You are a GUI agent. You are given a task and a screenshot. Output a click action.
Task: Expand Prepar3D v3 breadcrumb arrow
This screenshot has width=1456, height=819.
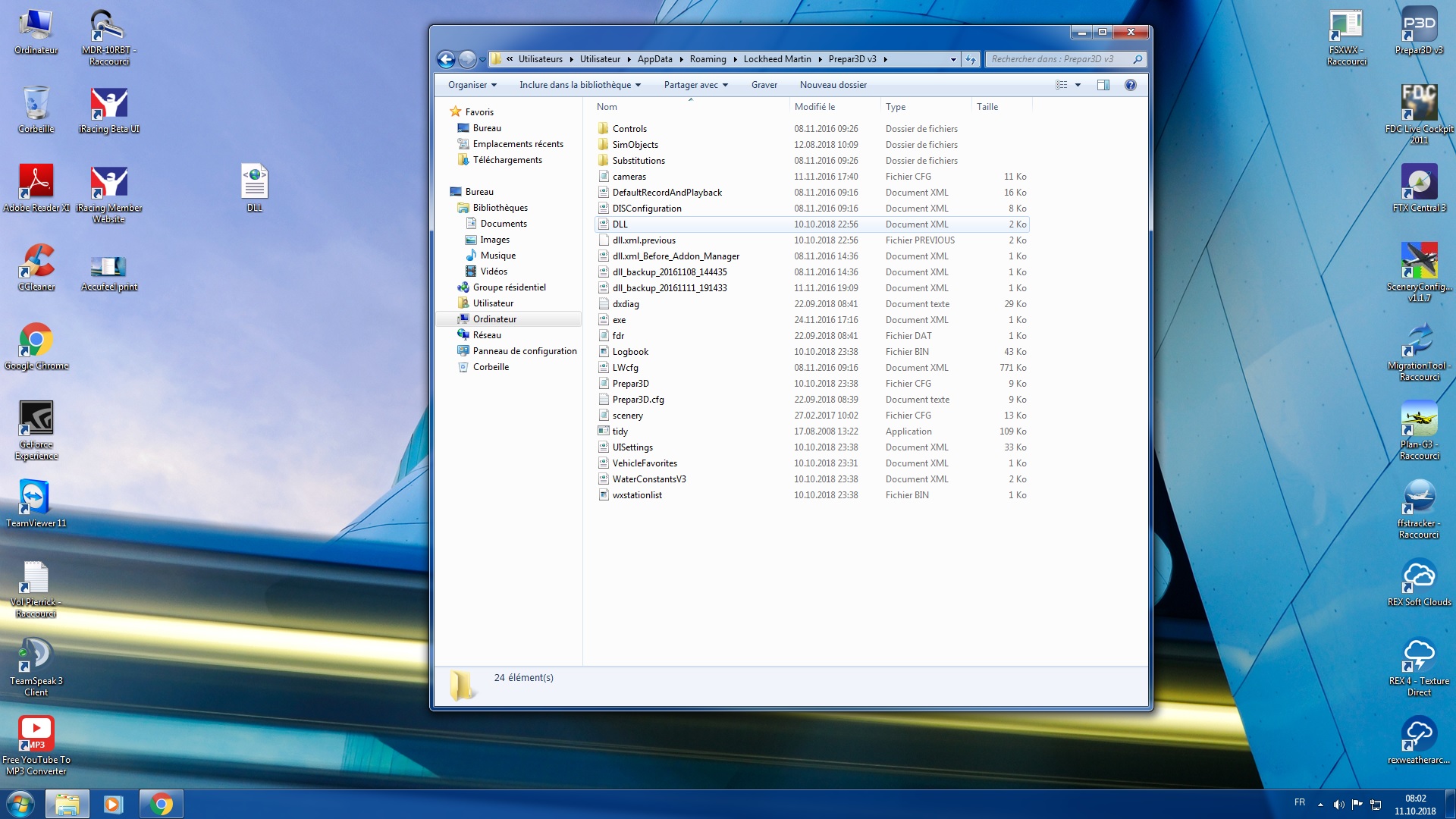click(885, 59)
